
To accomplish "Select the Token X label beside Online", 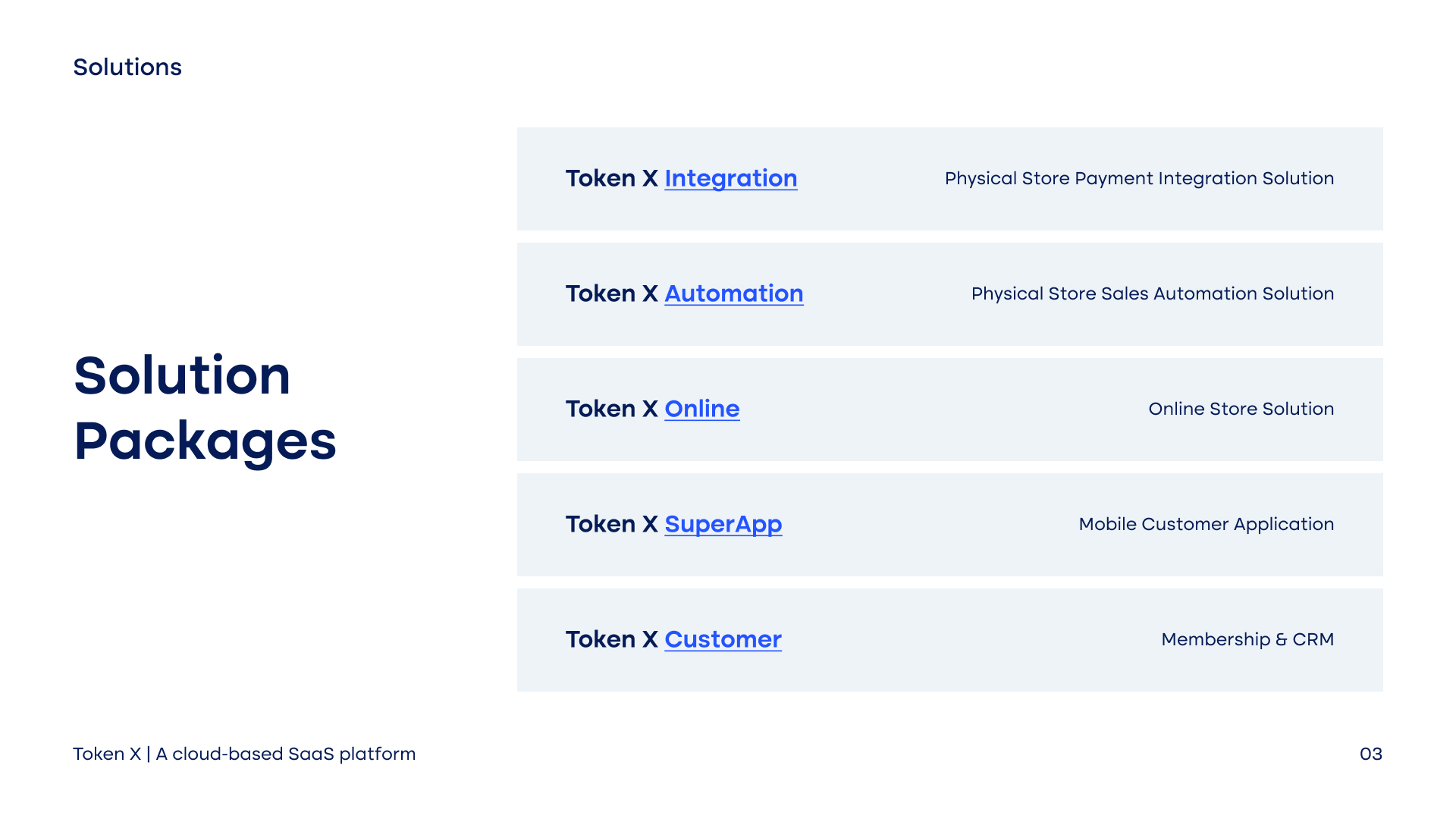I will 611,409.
